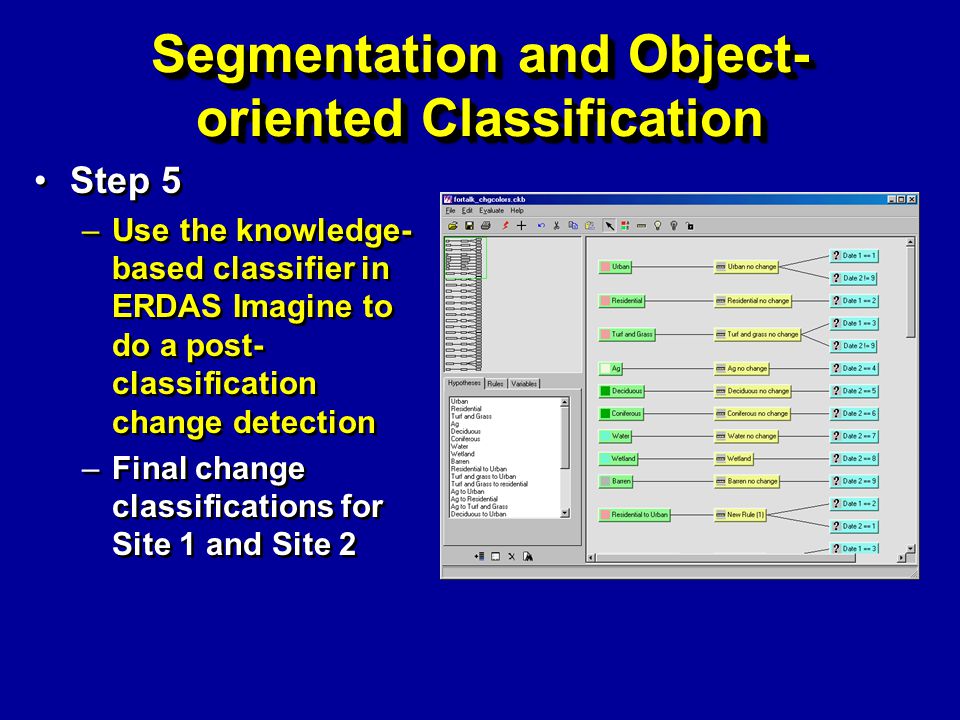This screenshot has width=960, height=720.
Task: Click the 'Coniferous no change' rule node
Action: point(752,414)
